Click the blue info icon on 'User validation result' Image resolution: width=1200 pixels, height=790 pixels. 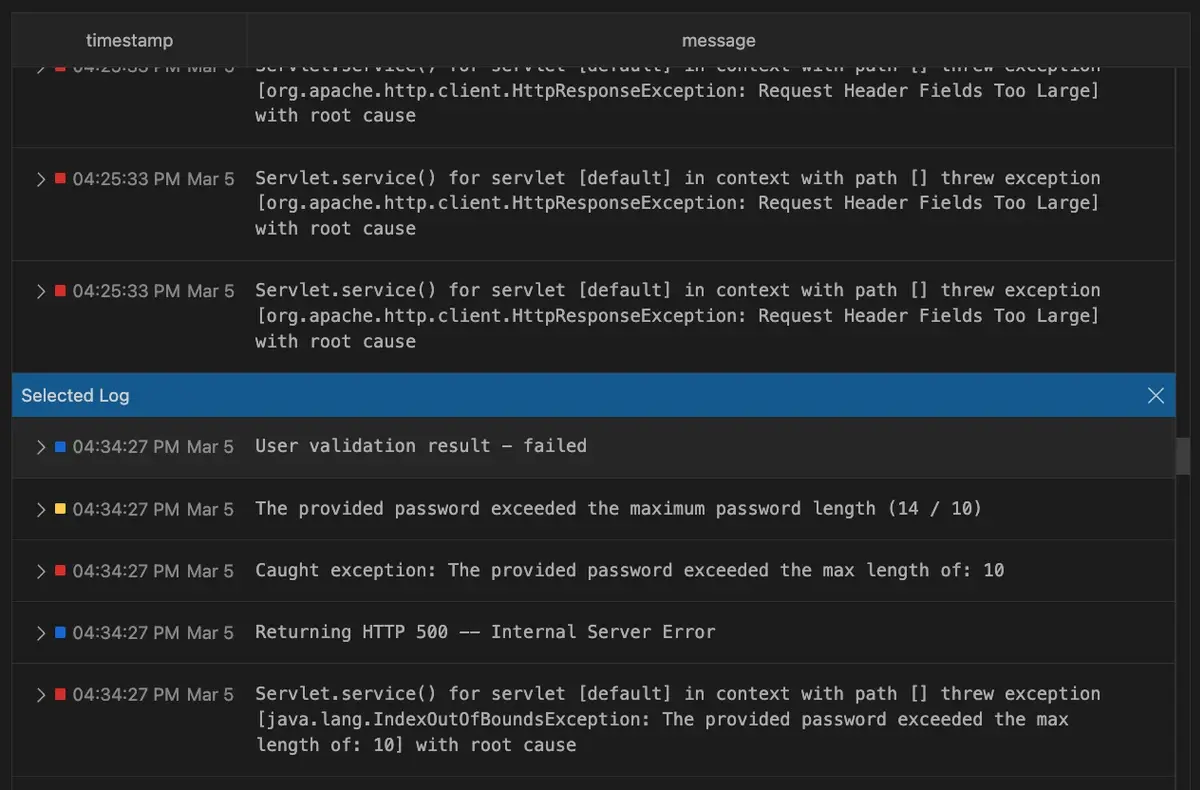(x=60, y=447)
